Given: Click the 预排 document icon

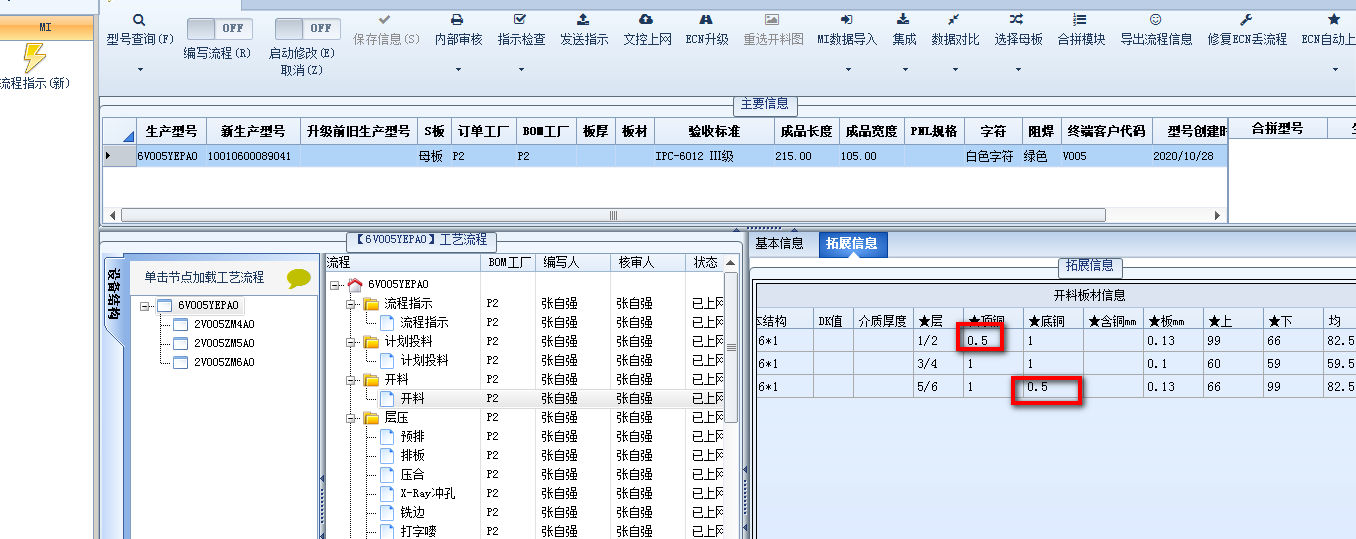Looking at the screenshot, I should pos(387,436).
